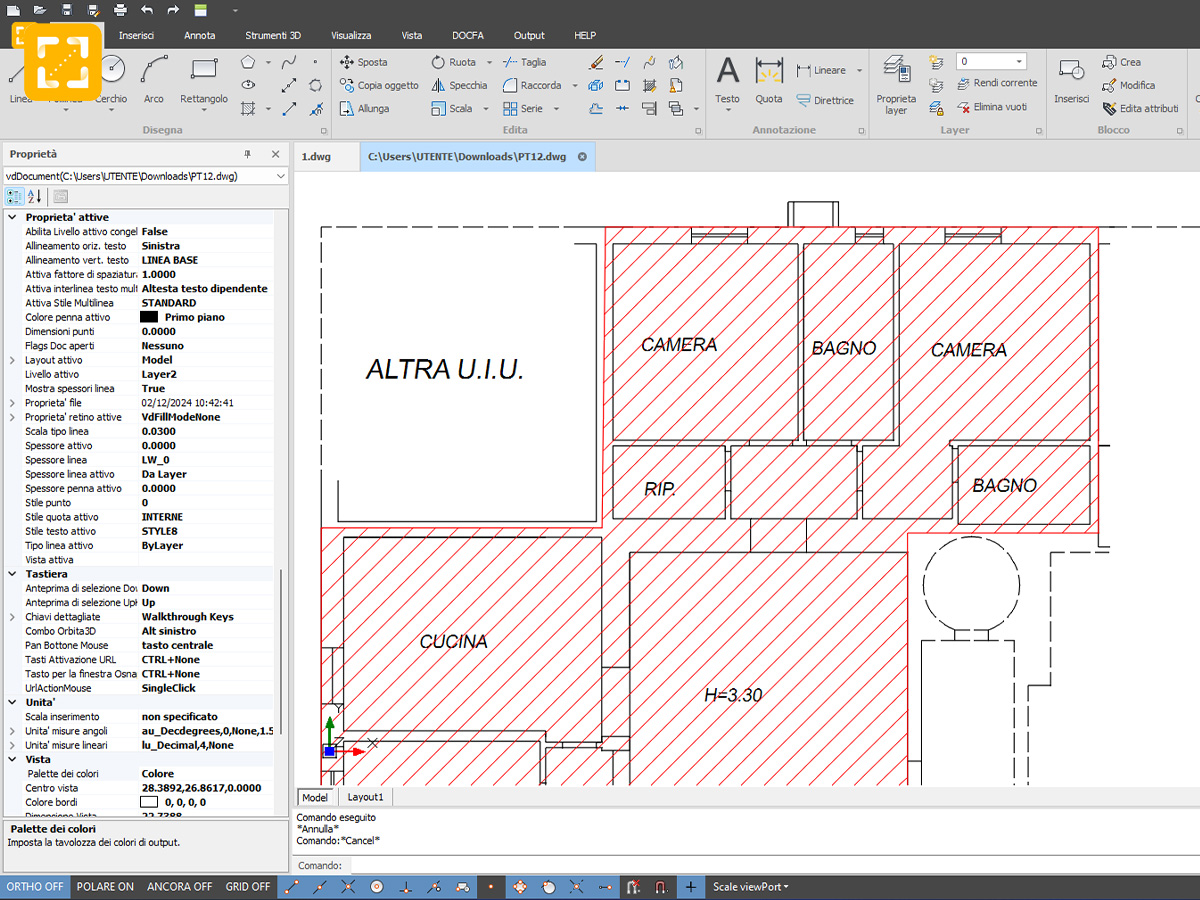Click the Inserisci block tool

coord(1071,80)
